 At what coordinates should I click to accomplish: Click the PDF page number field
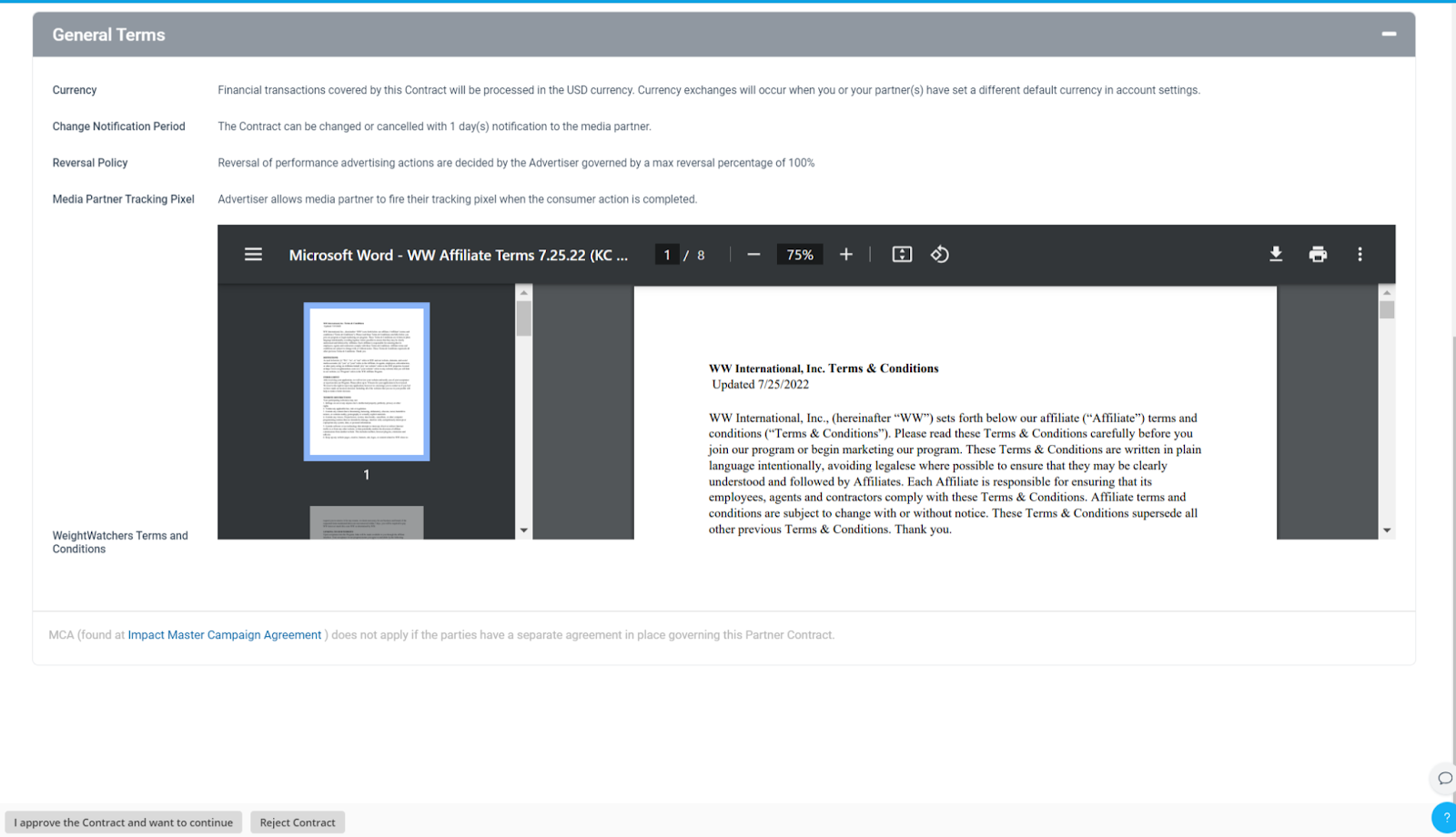click(667, 255)
